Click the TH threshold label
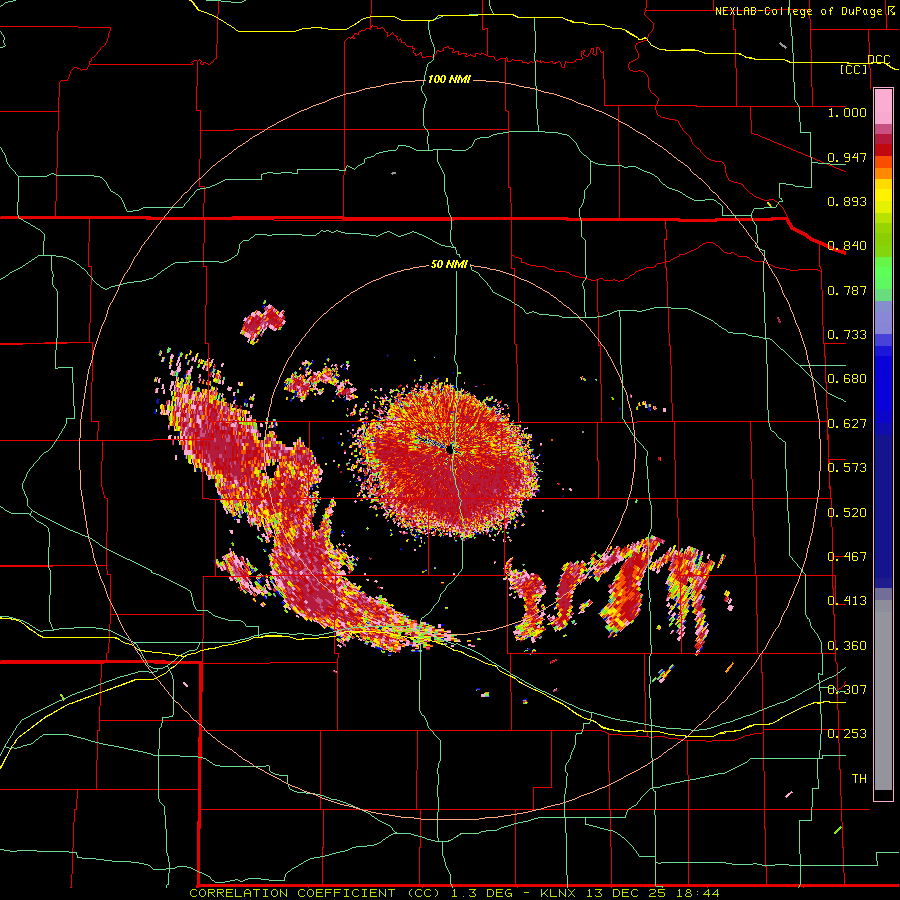This screenshot has width=900, height=900. (x=859, y=779)
